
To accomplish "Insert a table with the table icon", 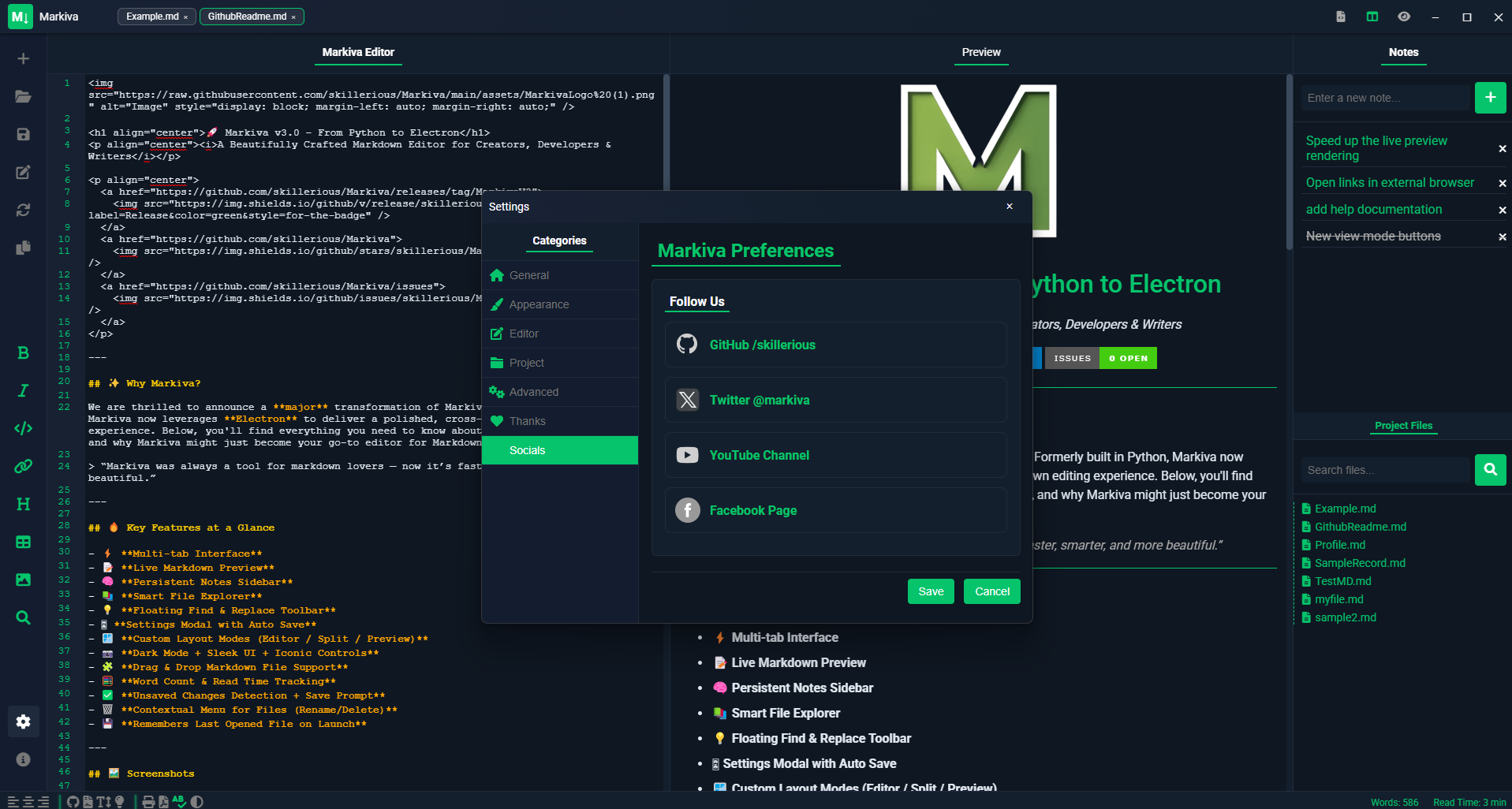I will click(24, 542).
